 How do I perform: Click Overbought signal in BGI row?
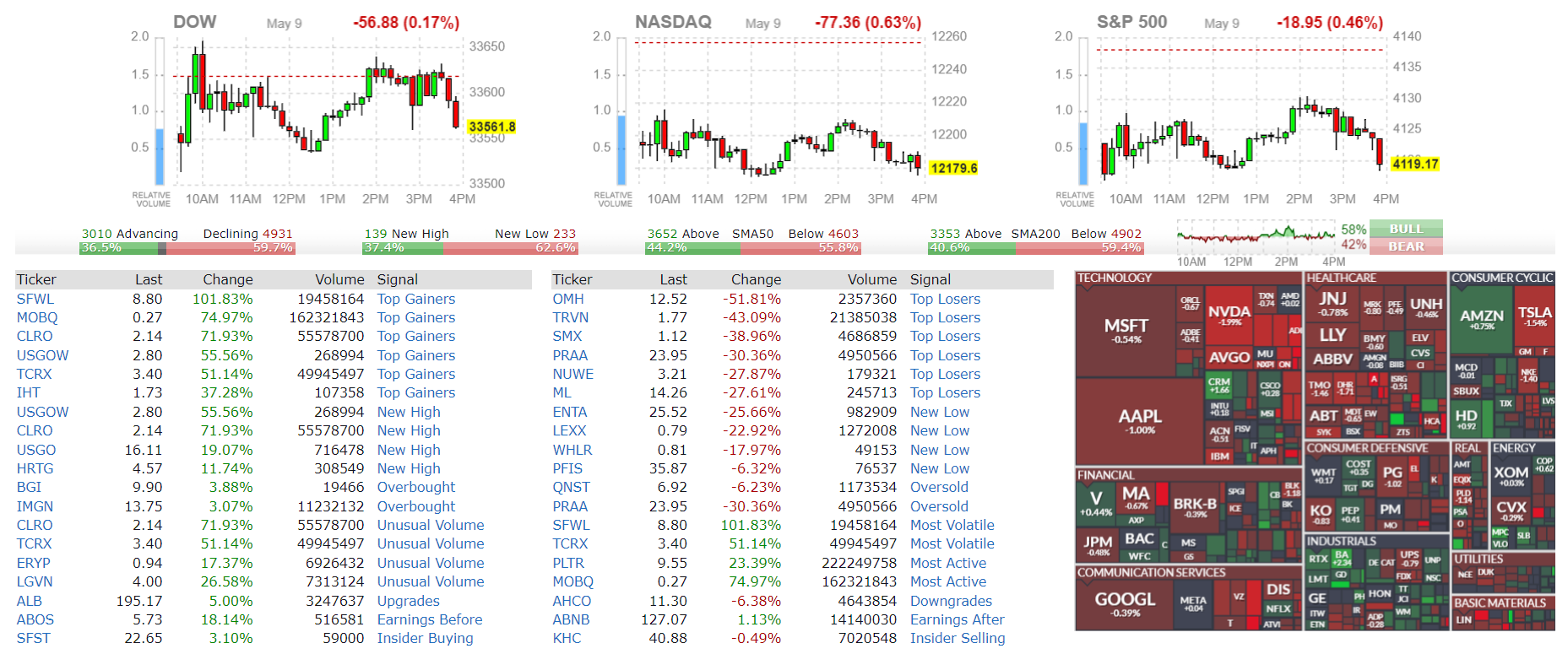point(416,487)
